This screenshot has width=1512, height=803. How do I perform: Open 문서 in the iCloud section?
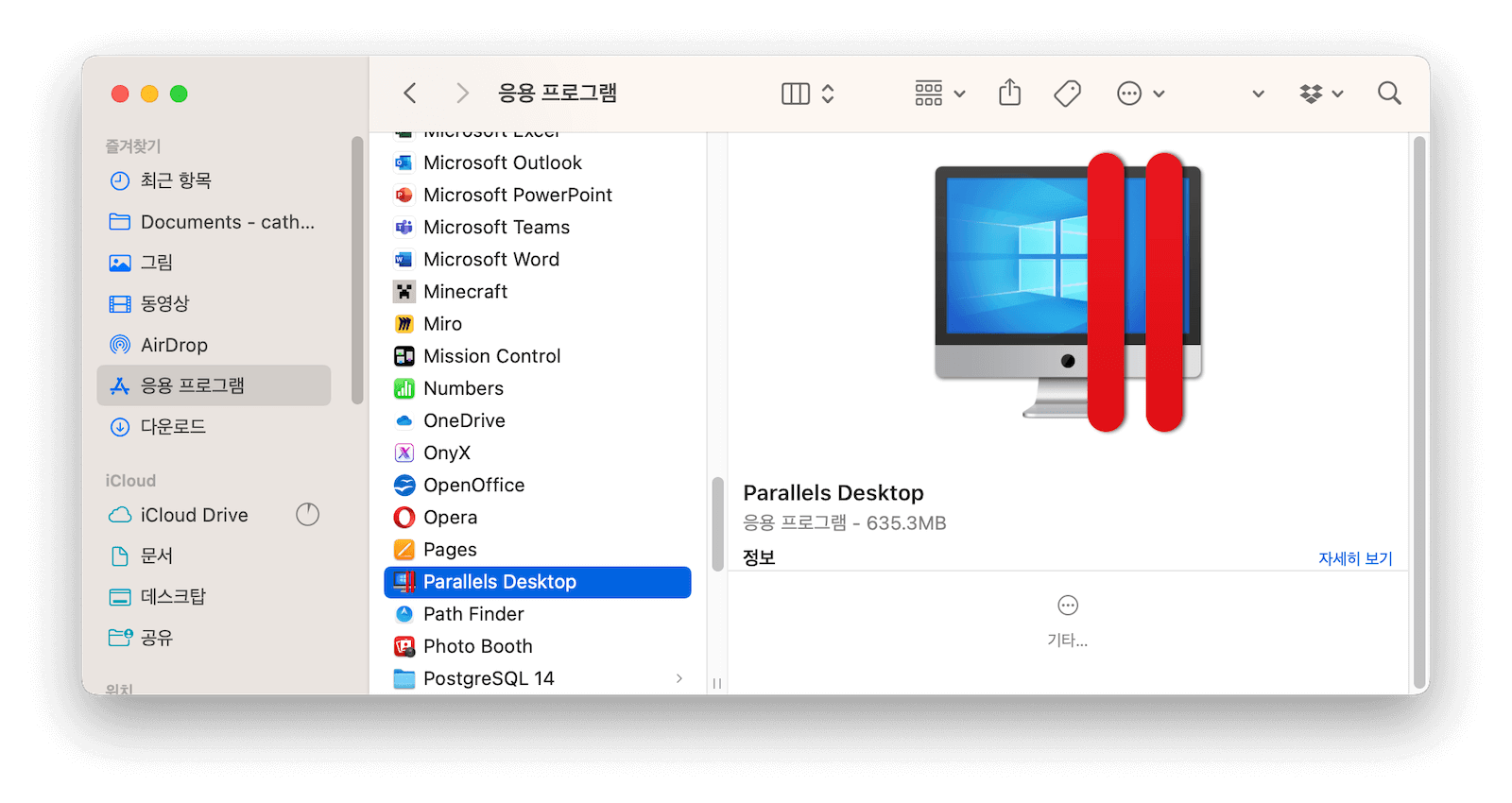coord(214,555)
